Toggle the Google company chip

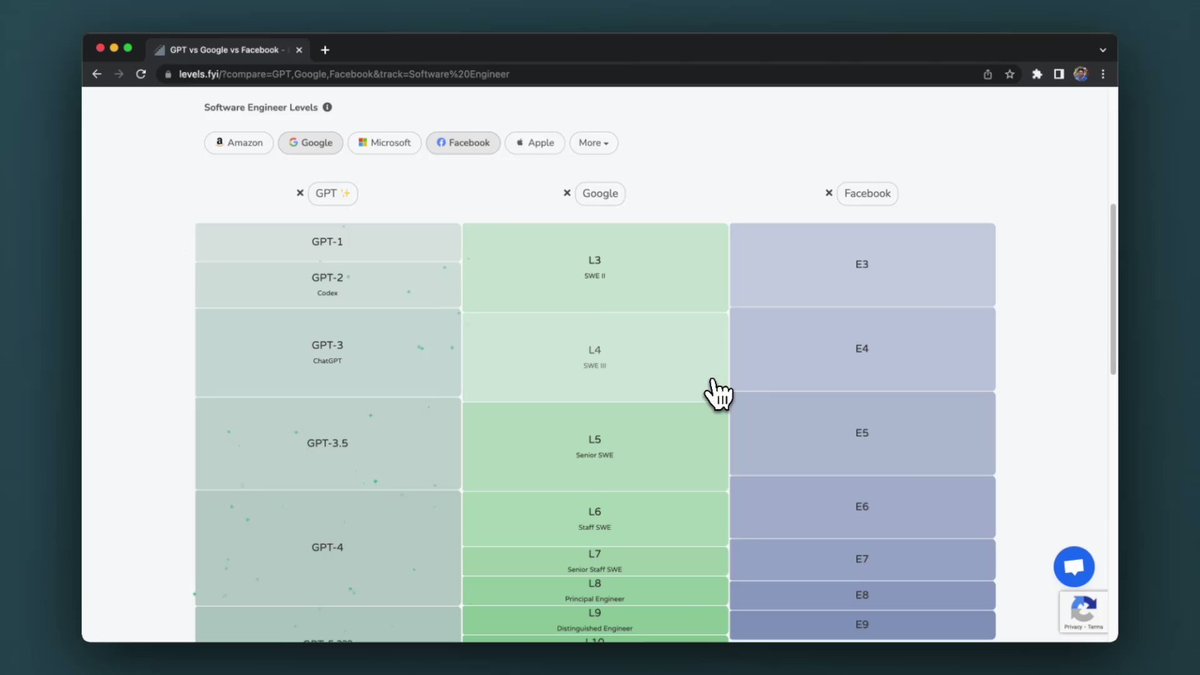311,143
